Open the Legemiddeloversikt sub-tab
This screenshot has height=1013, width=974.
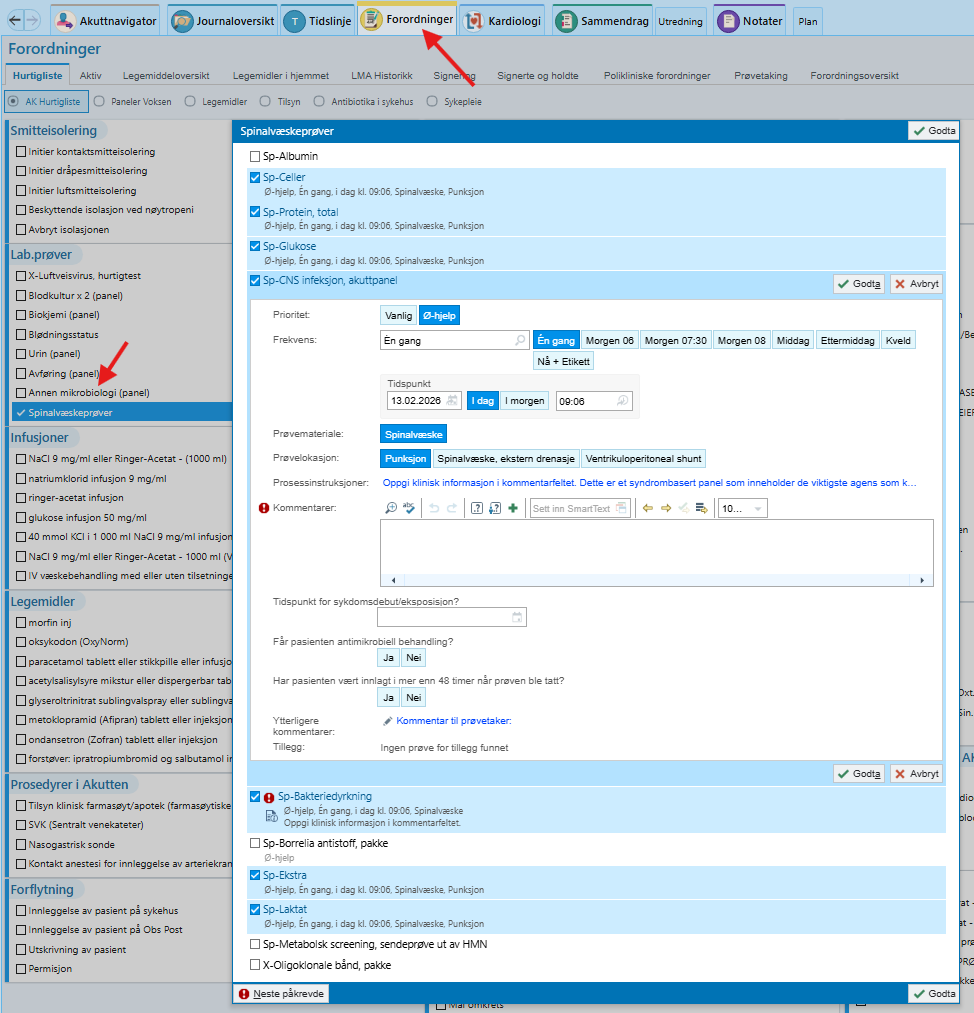click(166, 75)
